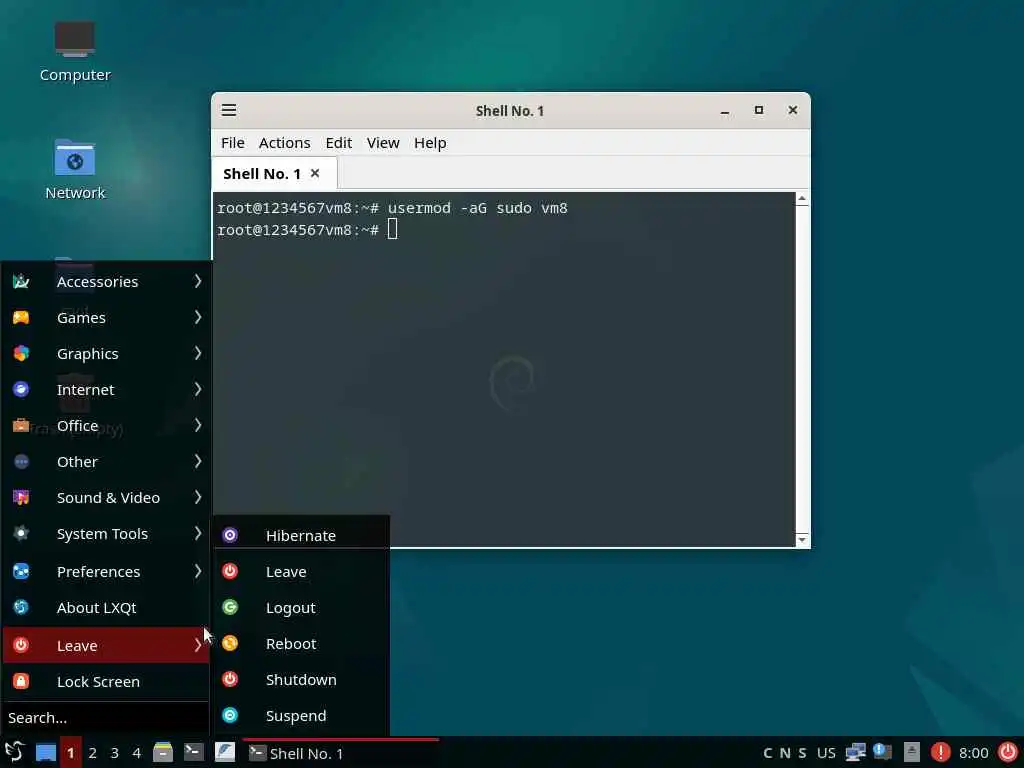Viewport: 1024px width, 768px height.
Task: Expand the Games submenu arrow
Action: pyautogui.click(x=197, y=317)
